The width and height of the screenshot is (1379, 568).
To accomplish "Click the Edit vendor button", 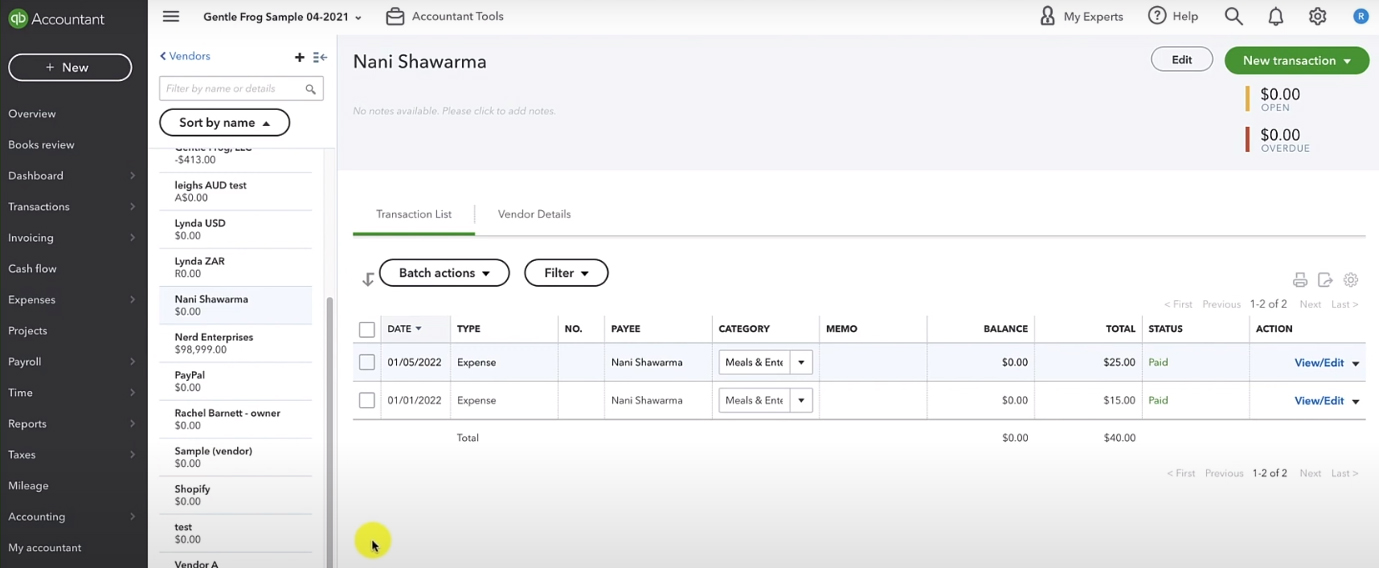I will click(1182, 60).
